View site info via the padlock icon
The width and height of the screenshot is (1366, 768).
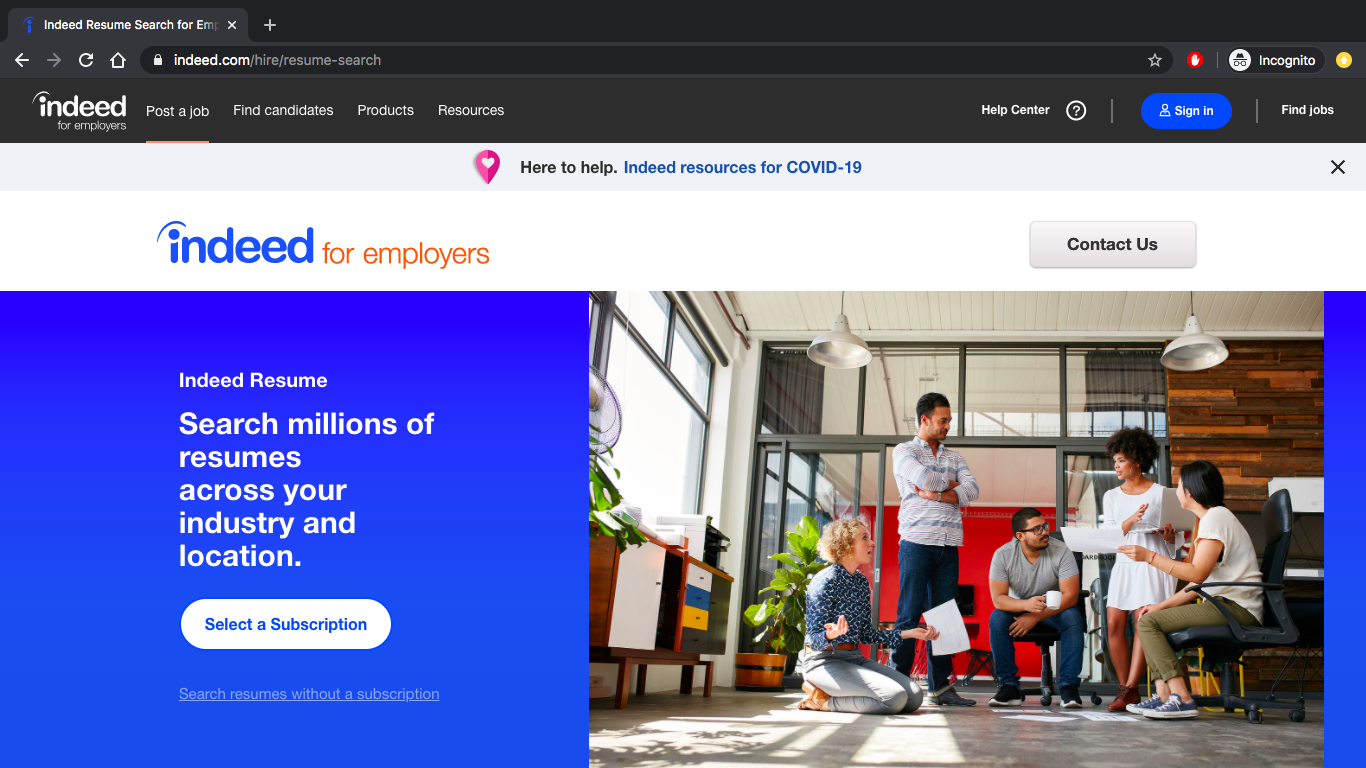158,60
